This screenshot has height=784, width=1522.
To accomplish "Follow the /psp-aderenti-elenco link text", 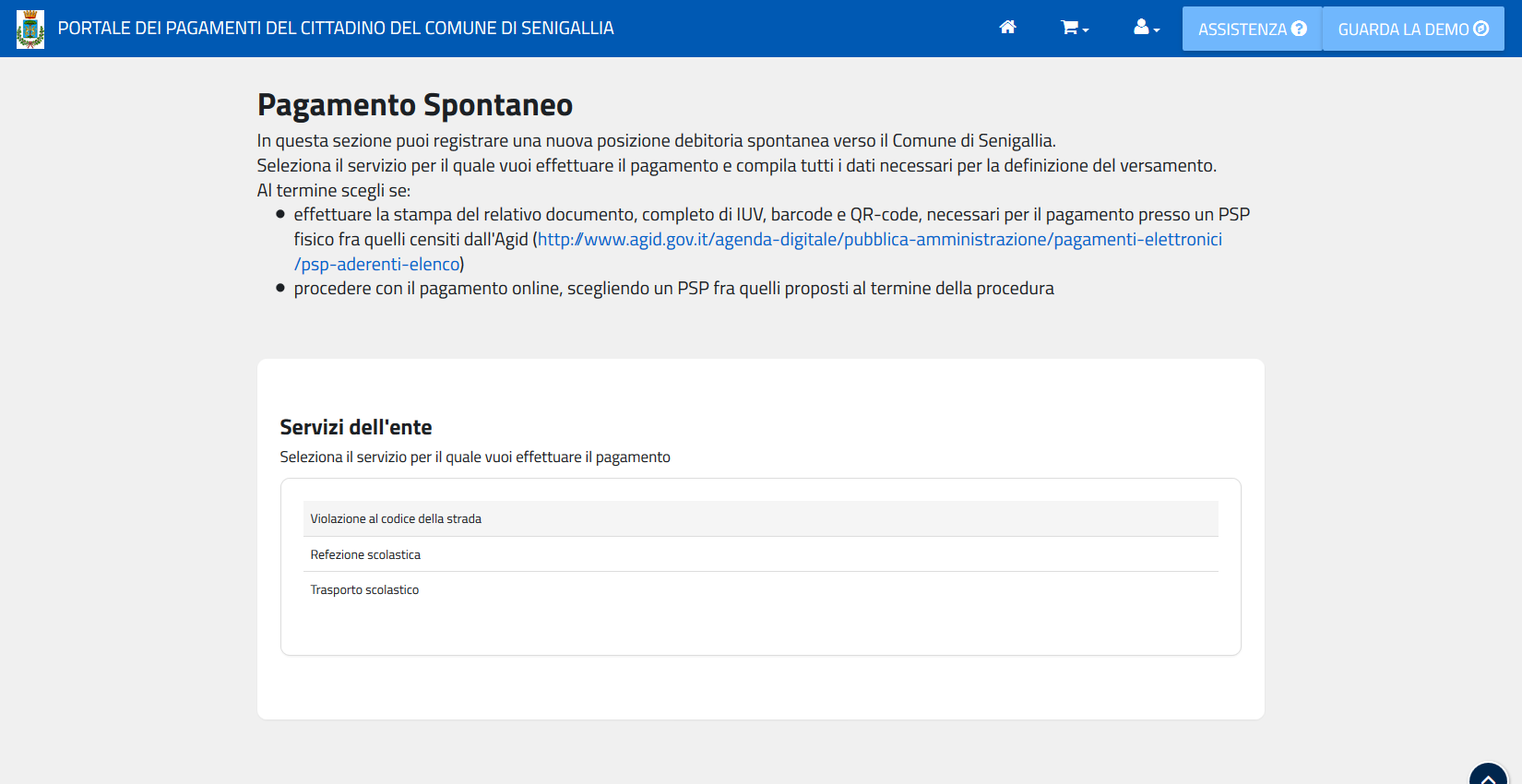I will (376, 265).
